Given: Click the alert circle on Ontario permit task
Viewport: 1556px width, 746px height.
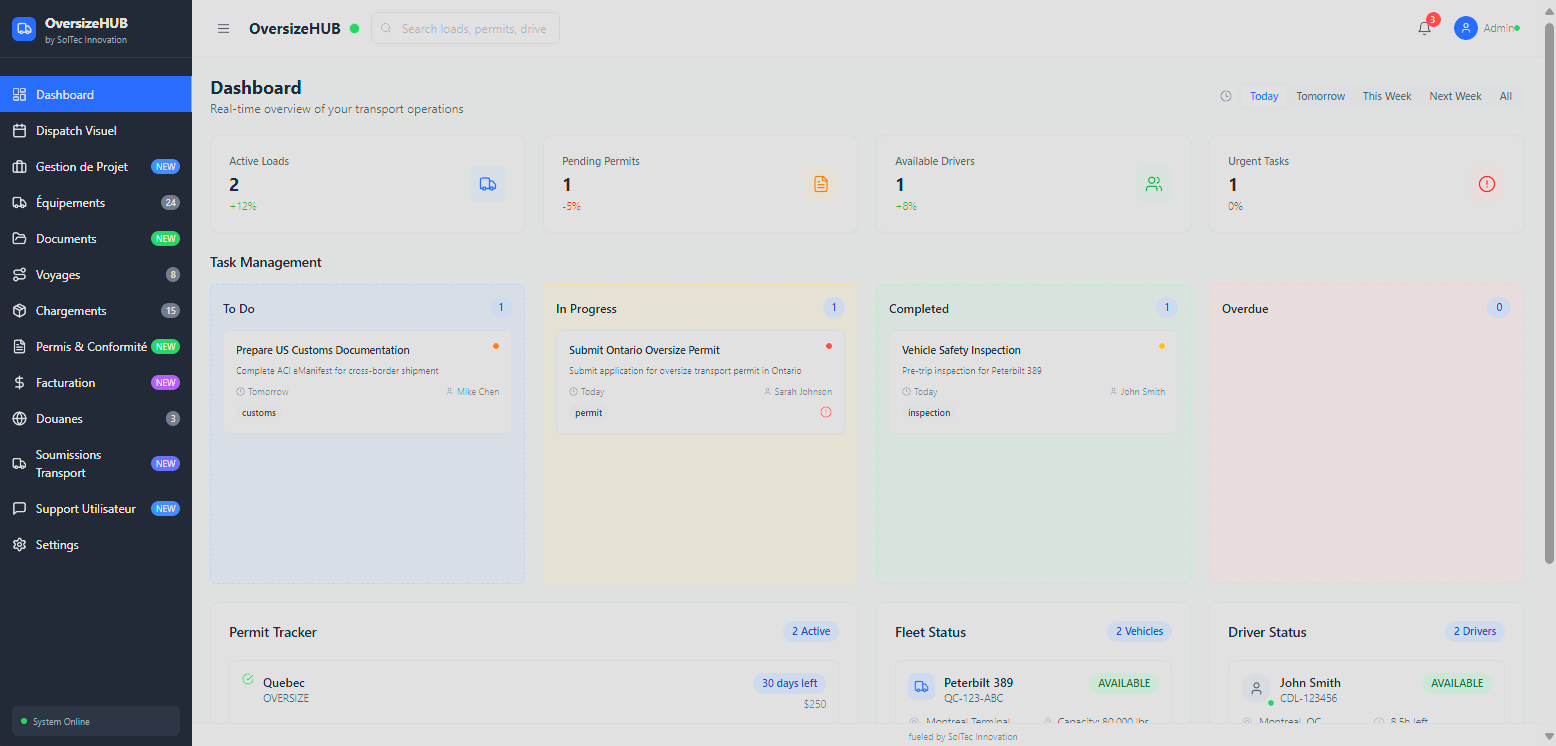Looking at the screenshot, I should (x=826, y=412).
